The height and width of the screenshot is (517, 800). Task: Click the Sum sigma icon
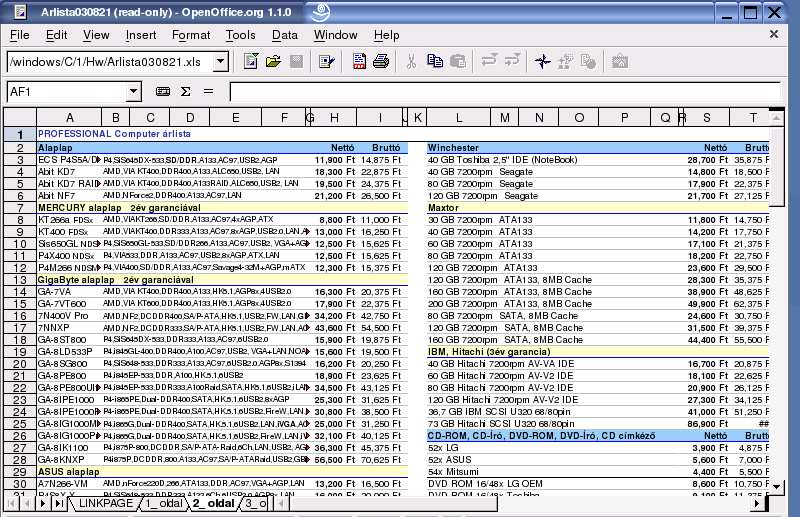coord(186,91)
